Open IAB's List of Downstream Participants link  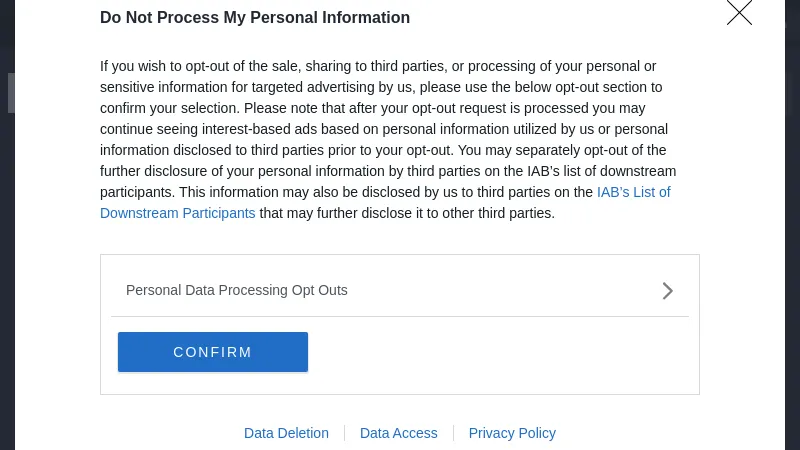[633, 192]
